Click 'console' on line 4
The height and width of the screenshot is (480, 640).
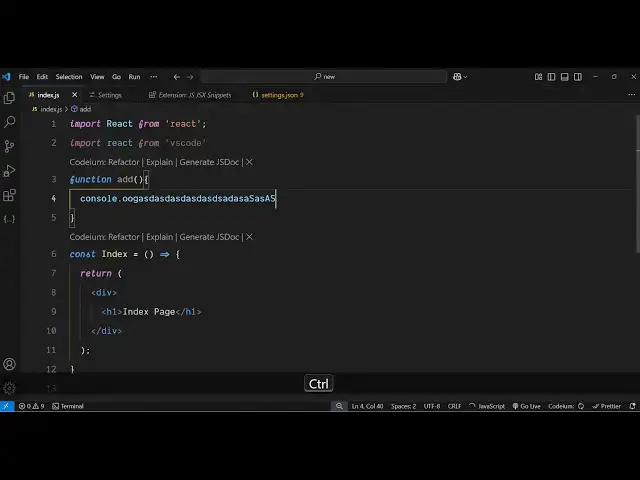(x=99, y=199)
